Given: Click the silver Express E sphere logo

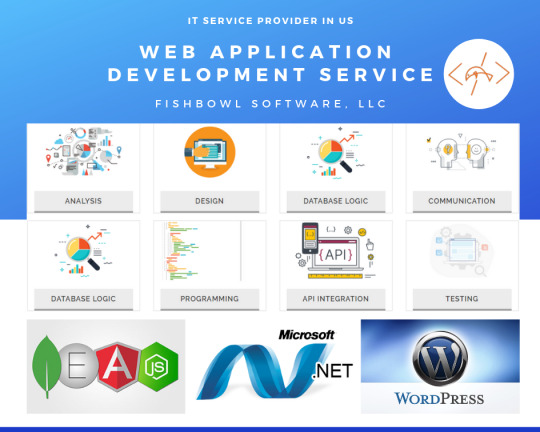Looking at the screenshot, I should coord(77,366).
